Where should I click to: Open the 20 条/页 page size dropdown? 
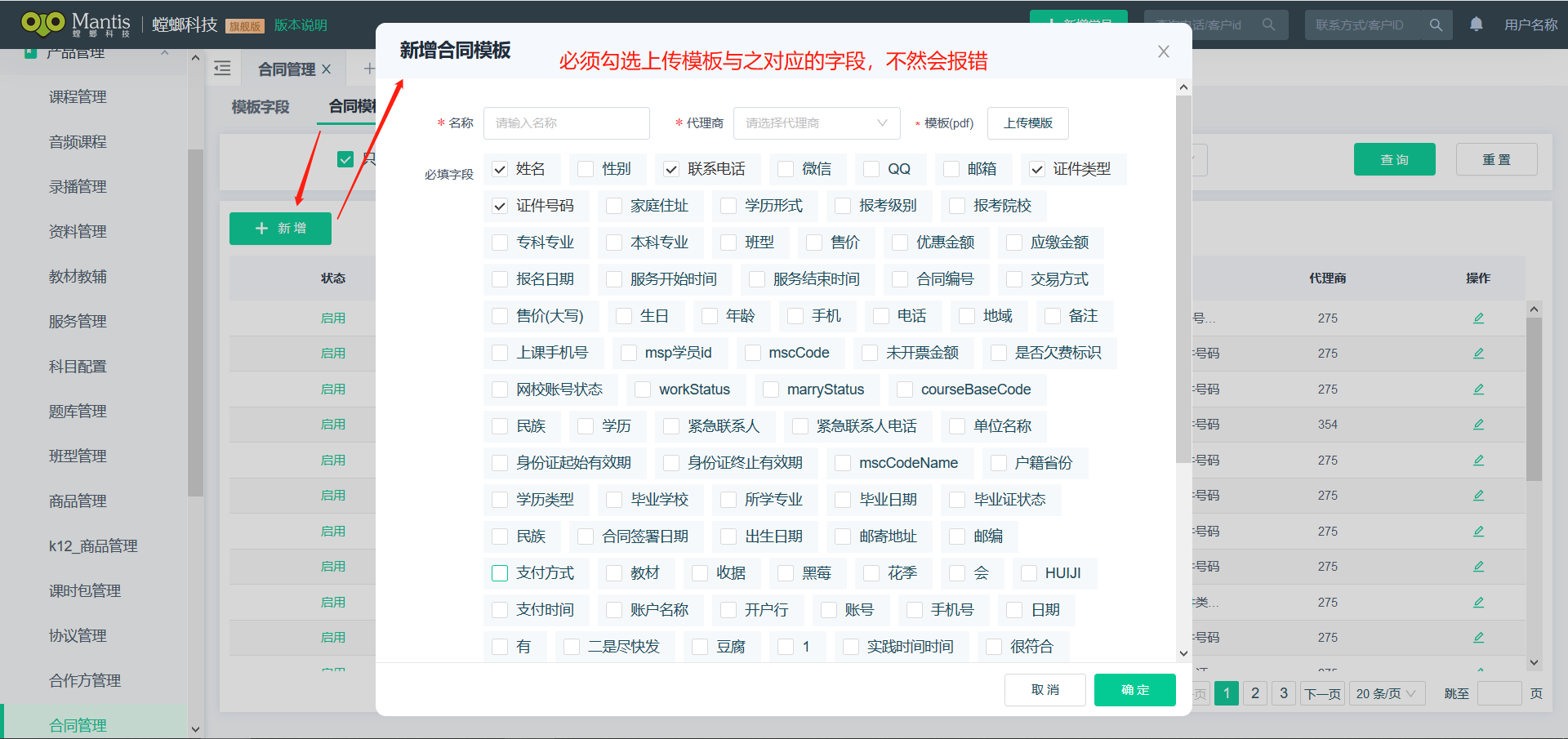tap(1387, 693)
